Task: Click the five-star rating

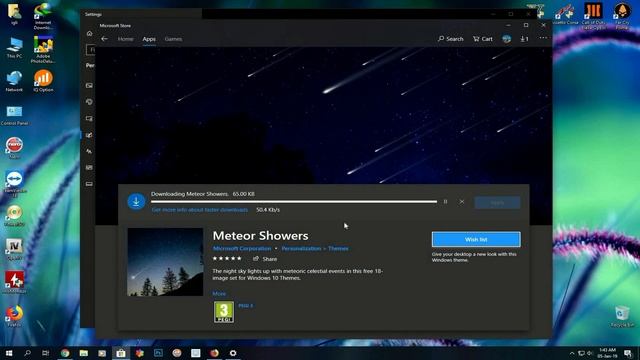Action: pyautogui.click(x=227, y=258)
